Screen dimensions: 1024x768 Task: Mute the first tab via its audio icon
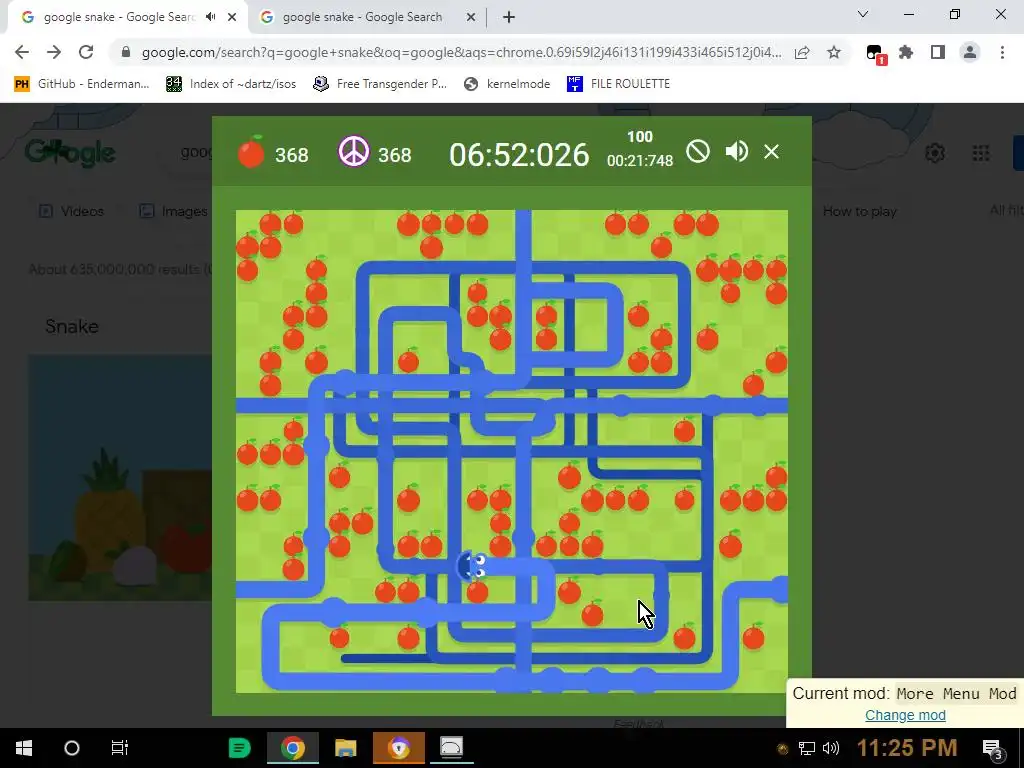tap(210, 17)
